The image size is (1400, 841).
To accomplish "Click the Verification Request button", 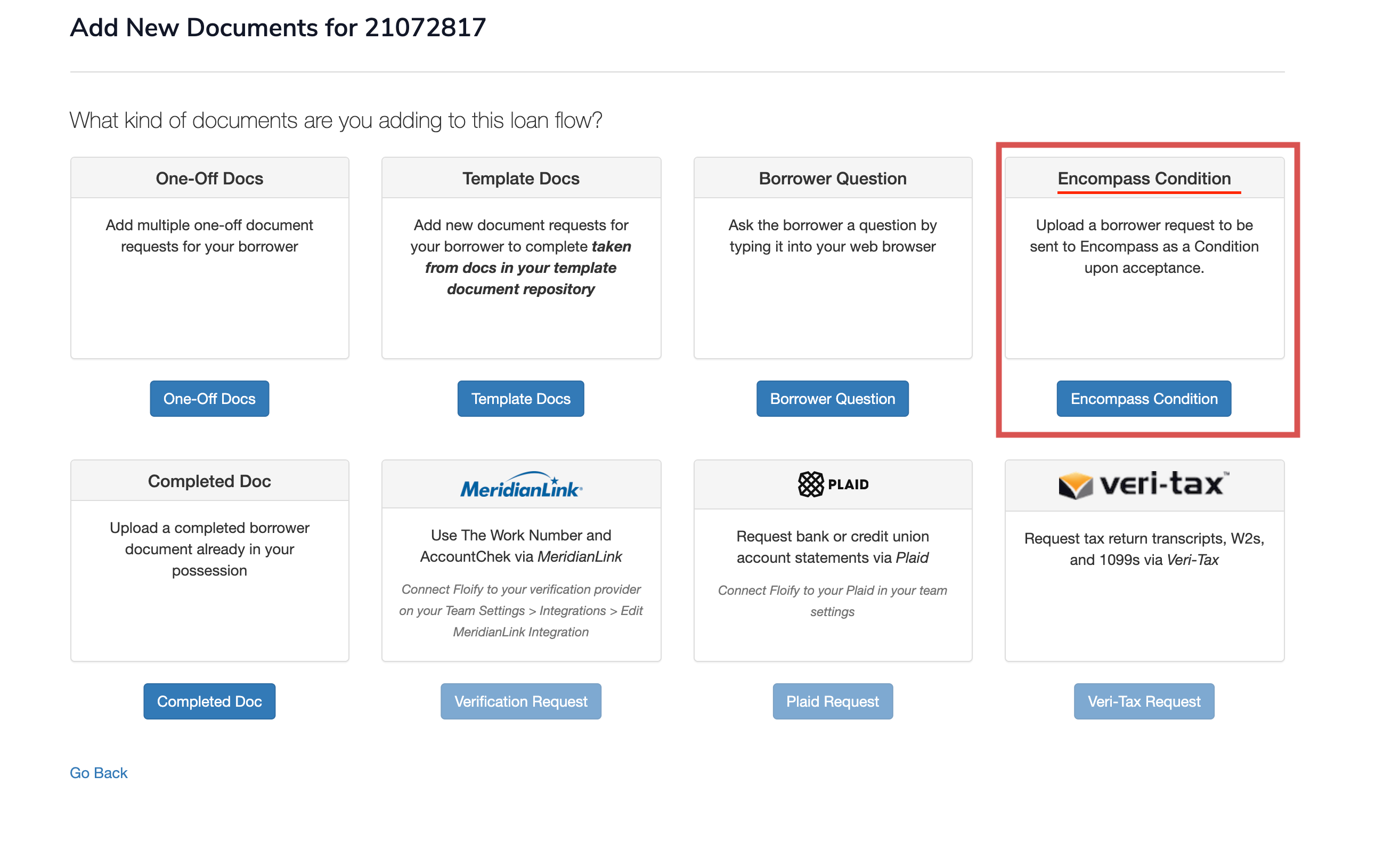I will tap(520, 701).
